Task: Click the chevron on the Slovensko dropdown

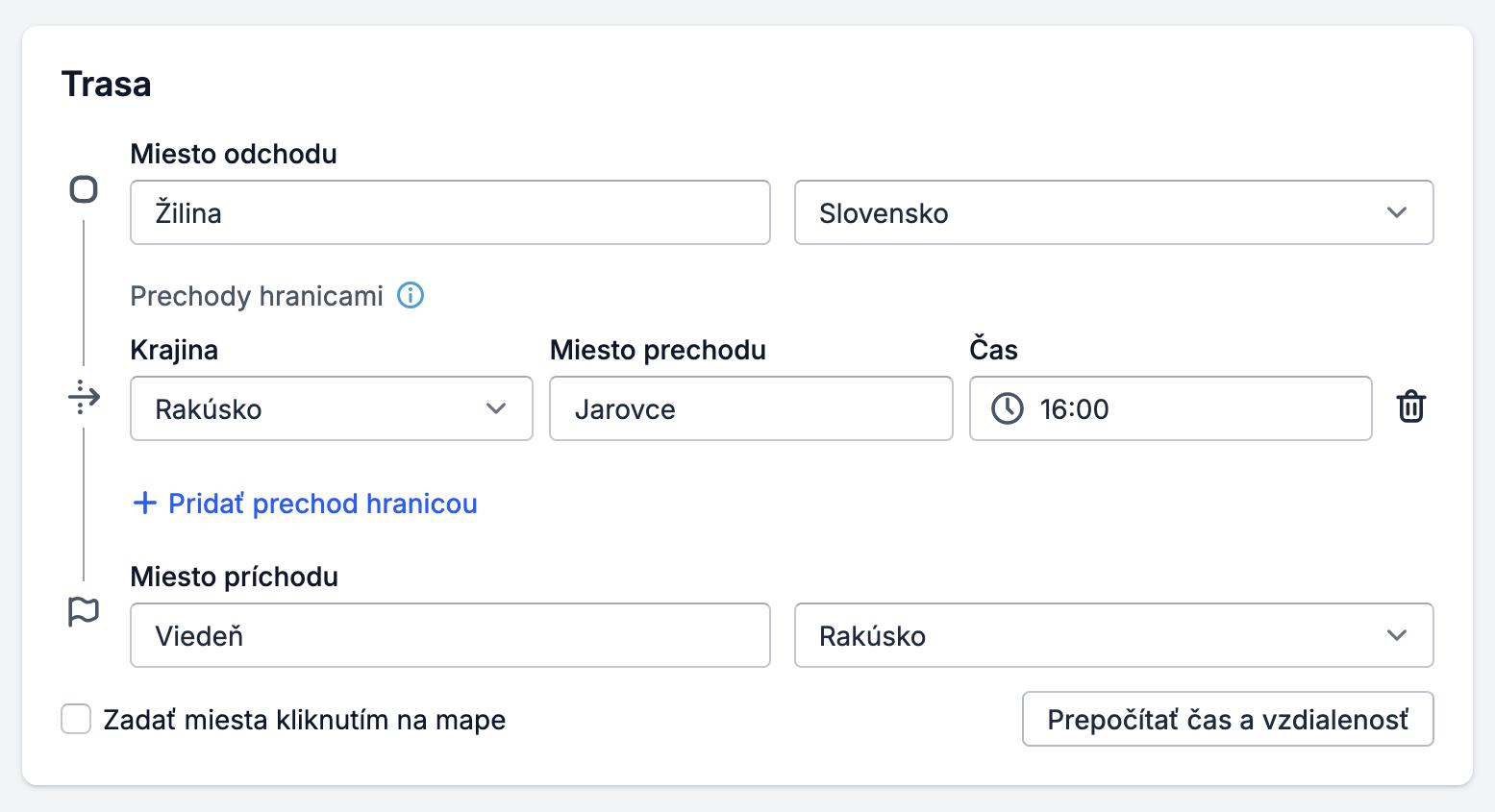Action: point(1399,213)
